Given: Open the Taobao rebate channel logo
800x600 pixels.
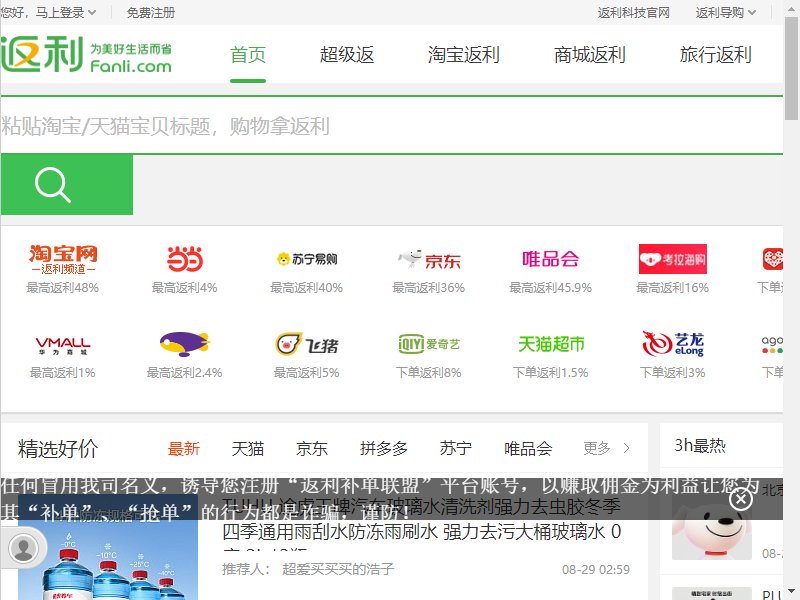Looking at the screenshot, I should coord(63,259).
